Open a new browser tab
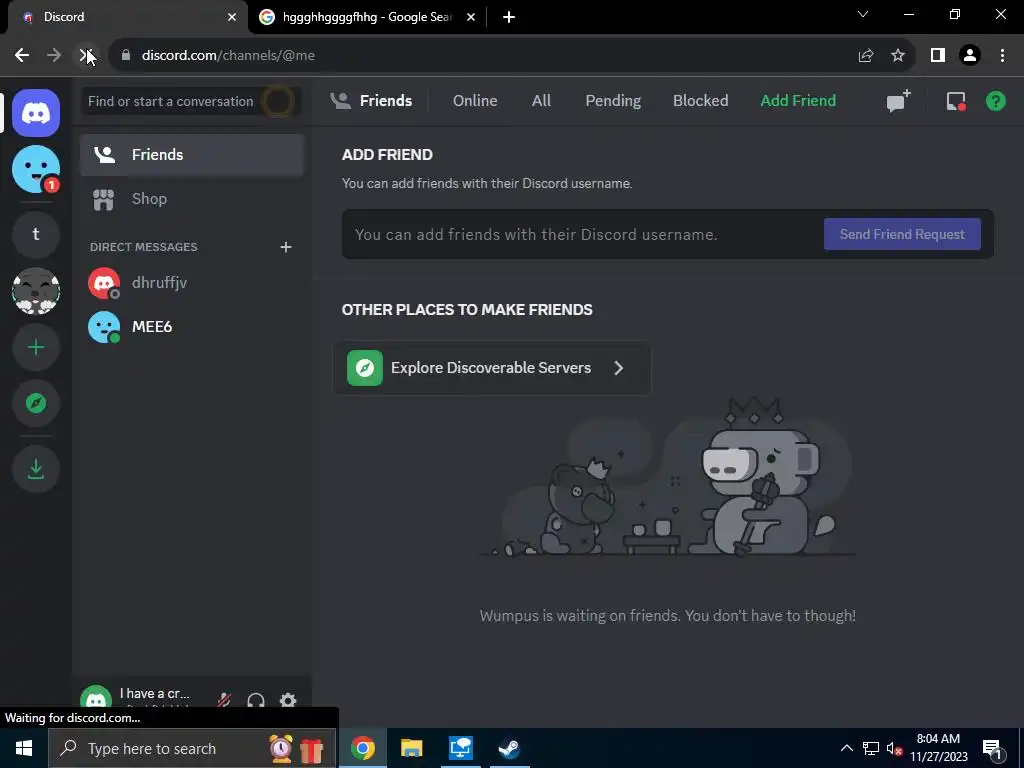This screenshot has width=1024, height=768. tap(509, 17)
